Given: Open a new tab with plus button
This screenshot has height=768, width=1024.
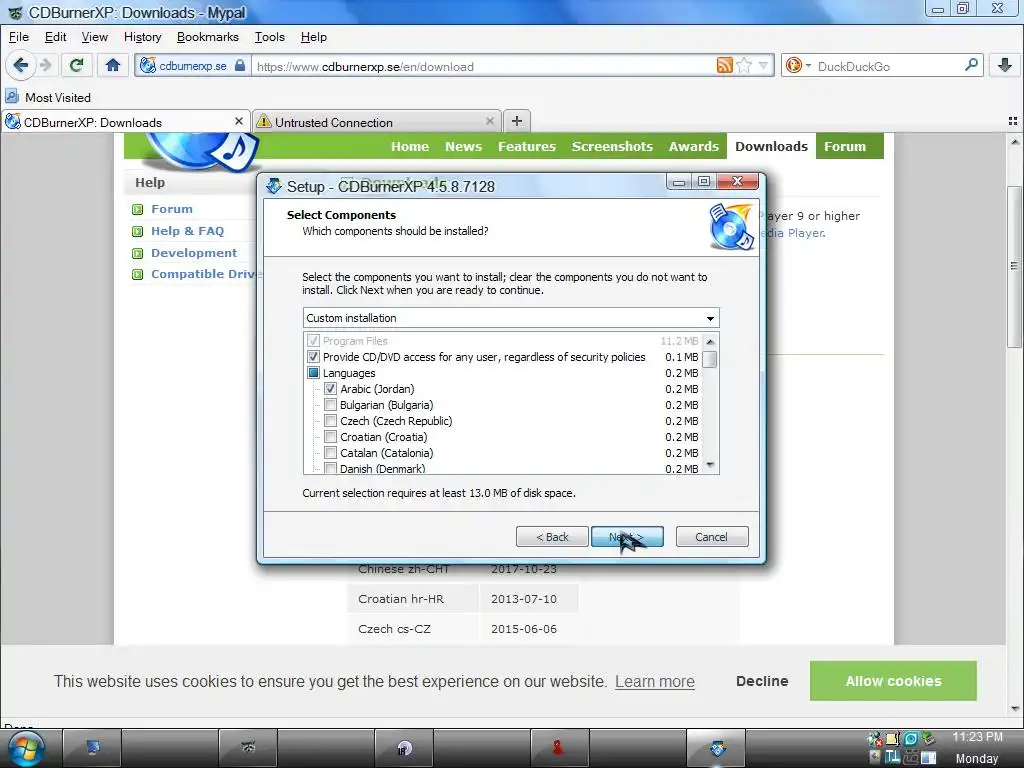Looking at the screenshot, I should click(x=517, y=121).
